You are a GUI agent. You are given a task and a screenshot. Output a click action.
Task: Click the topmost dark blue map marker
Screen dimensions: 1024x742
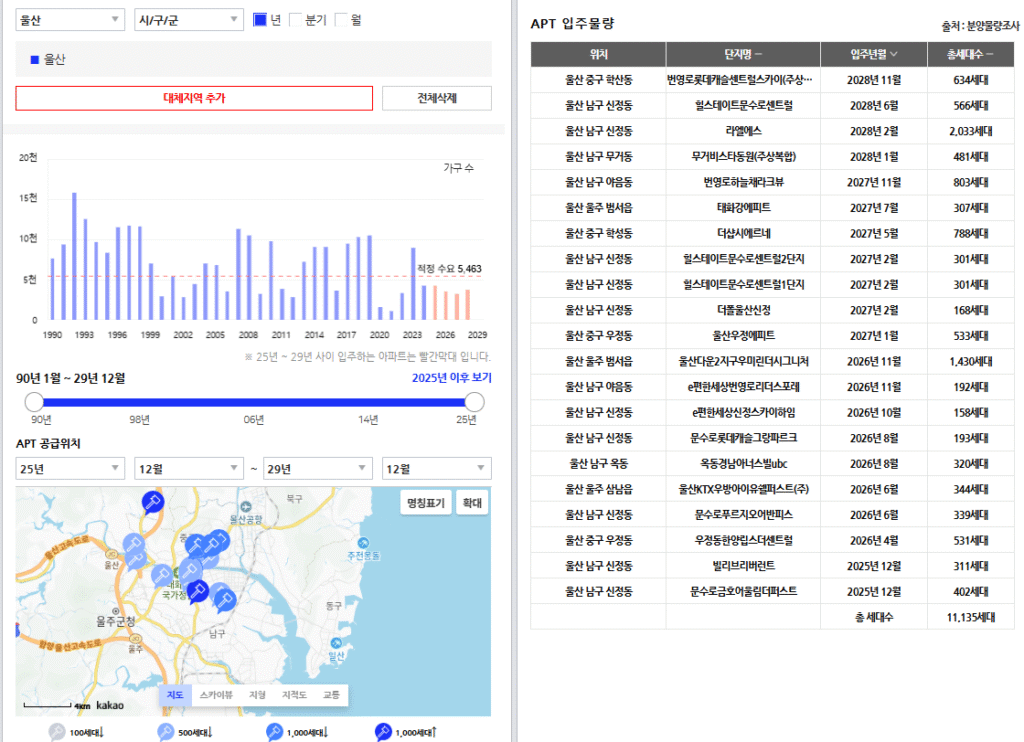pos(152,501)
